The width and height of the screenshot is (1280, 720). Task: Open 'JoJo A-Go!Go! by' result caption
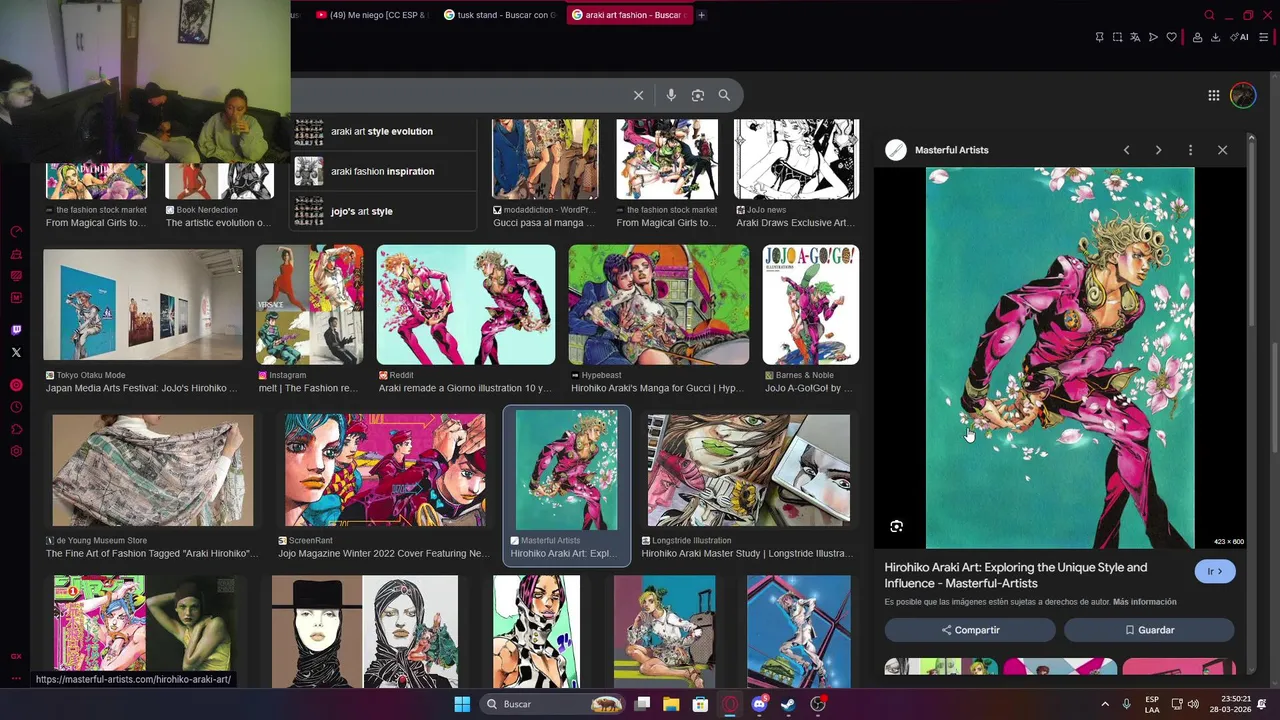pos(808,388)
